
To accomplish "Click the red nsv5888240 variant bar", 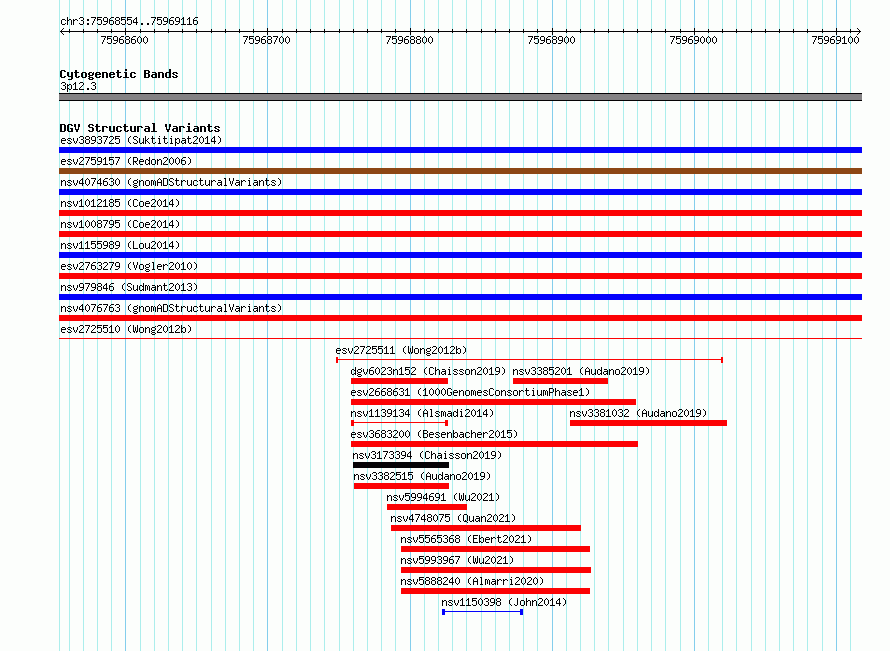I will coord(496,591).
